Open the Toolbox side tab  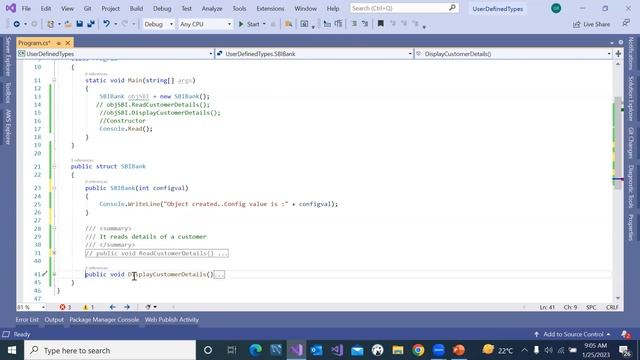pyautogui.click(x=8, y=93)
